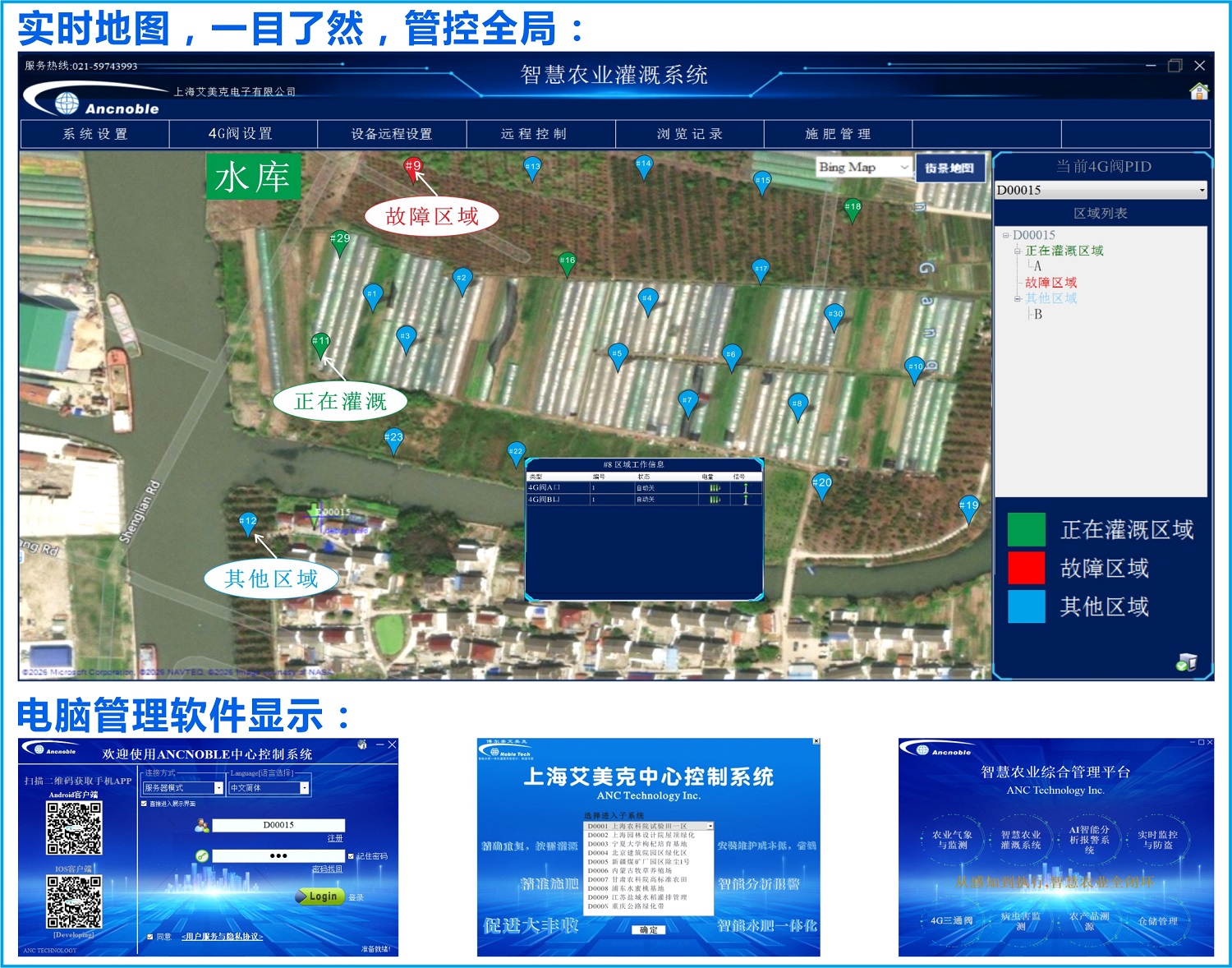Screen dimensions: 1232x968
Task: Click the 密码找回 link
Action: [x=328, y=869]
